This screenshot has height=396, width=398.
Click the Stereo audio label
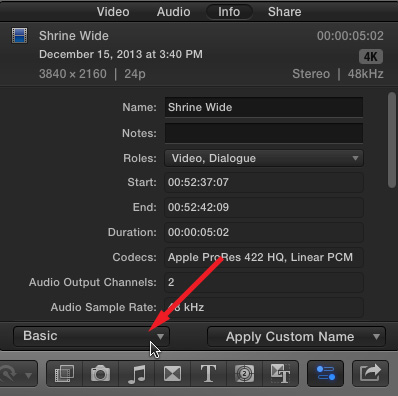click(x=311, y=74)
